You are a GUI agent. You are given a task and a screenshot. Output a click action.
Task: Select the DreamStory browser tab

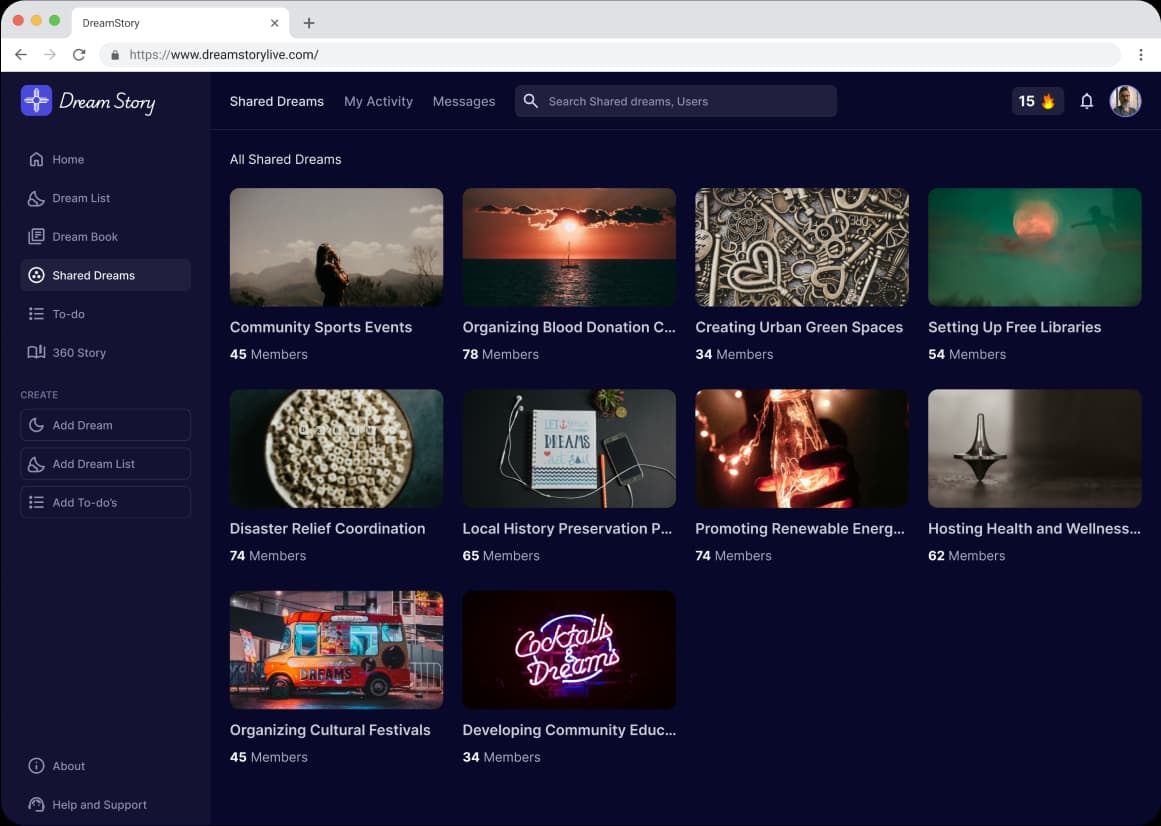tap(180, 23)
